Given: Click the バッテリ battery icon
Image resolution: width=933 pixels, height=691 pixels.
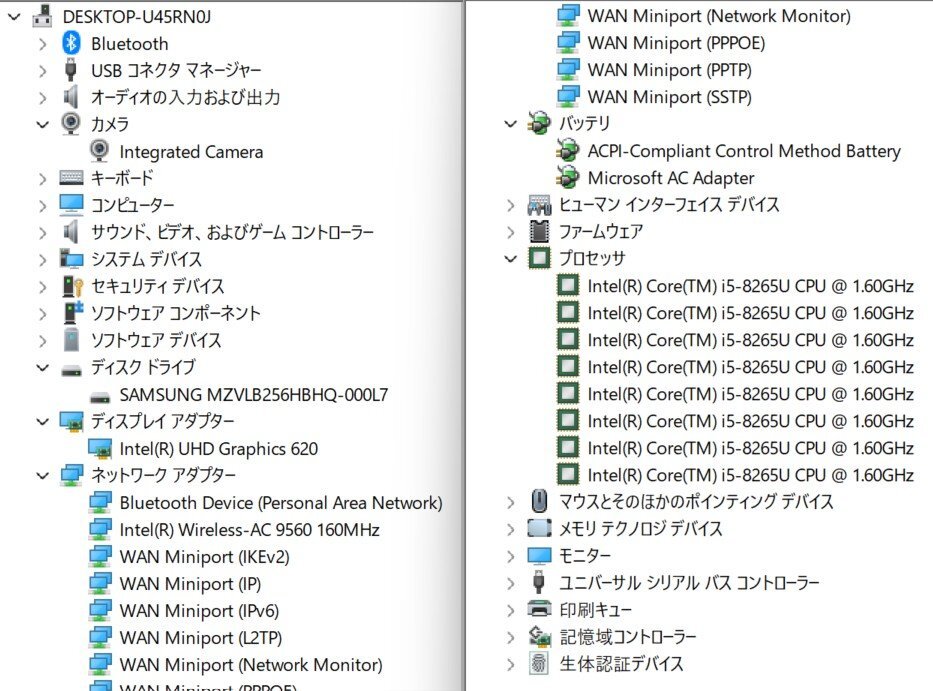Looking at the screenshot, I should click(539, 123).
